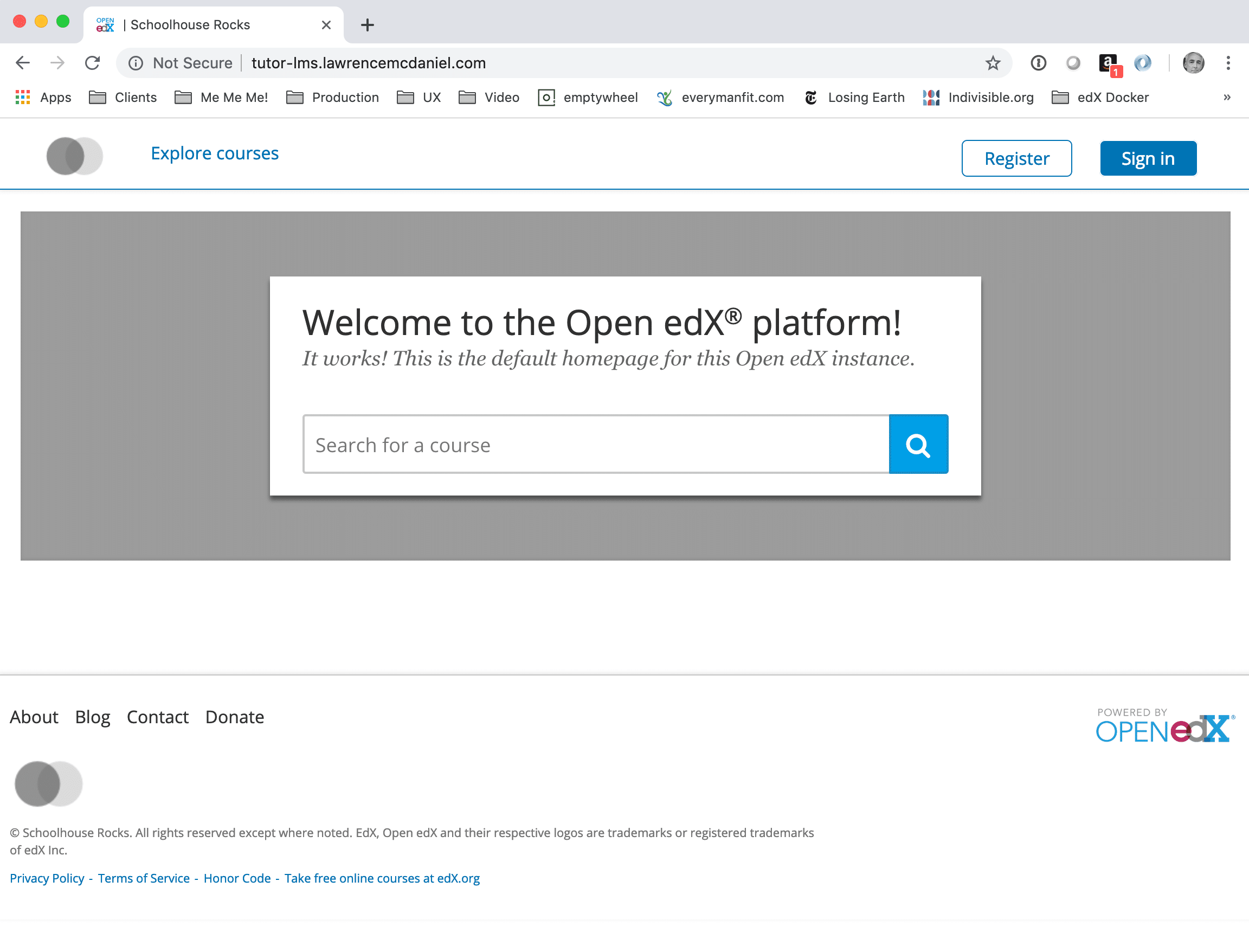
Task: Open the Donate footer link
Action: 235,717
